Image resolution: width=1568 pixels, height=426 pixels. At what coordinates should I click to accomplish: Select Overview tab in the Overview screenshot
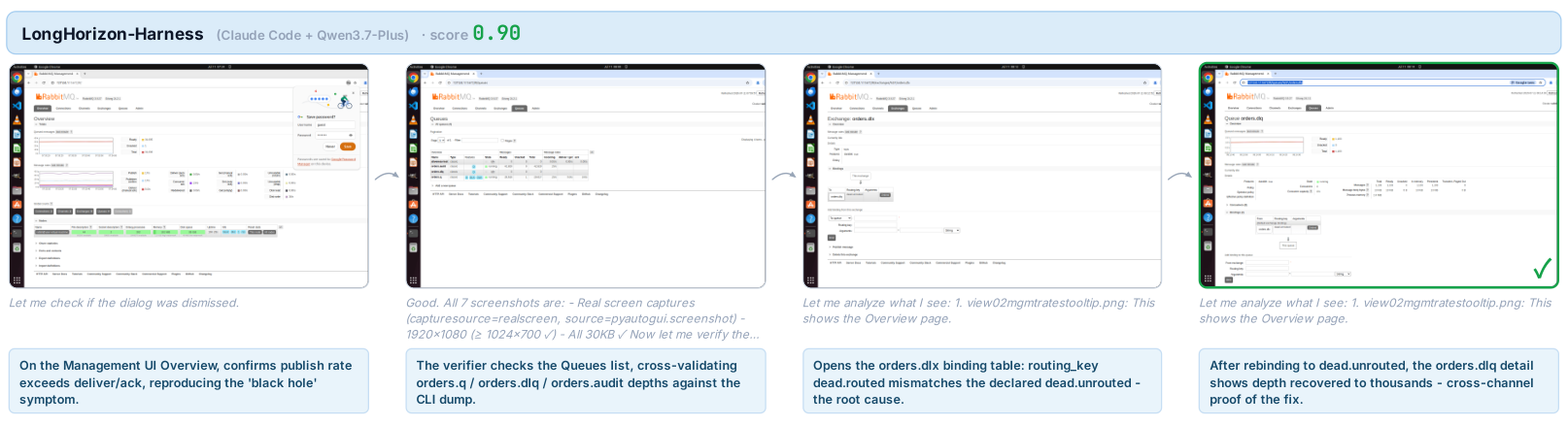[43, 108]
